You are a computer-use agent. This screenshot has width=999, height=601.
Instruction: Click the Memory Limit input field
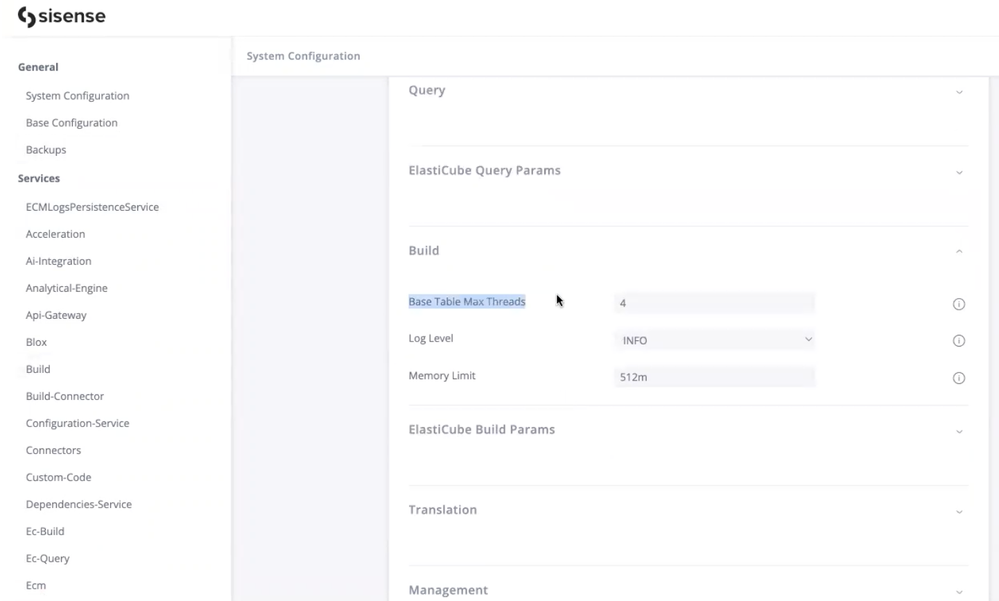(x=714, y=377)
